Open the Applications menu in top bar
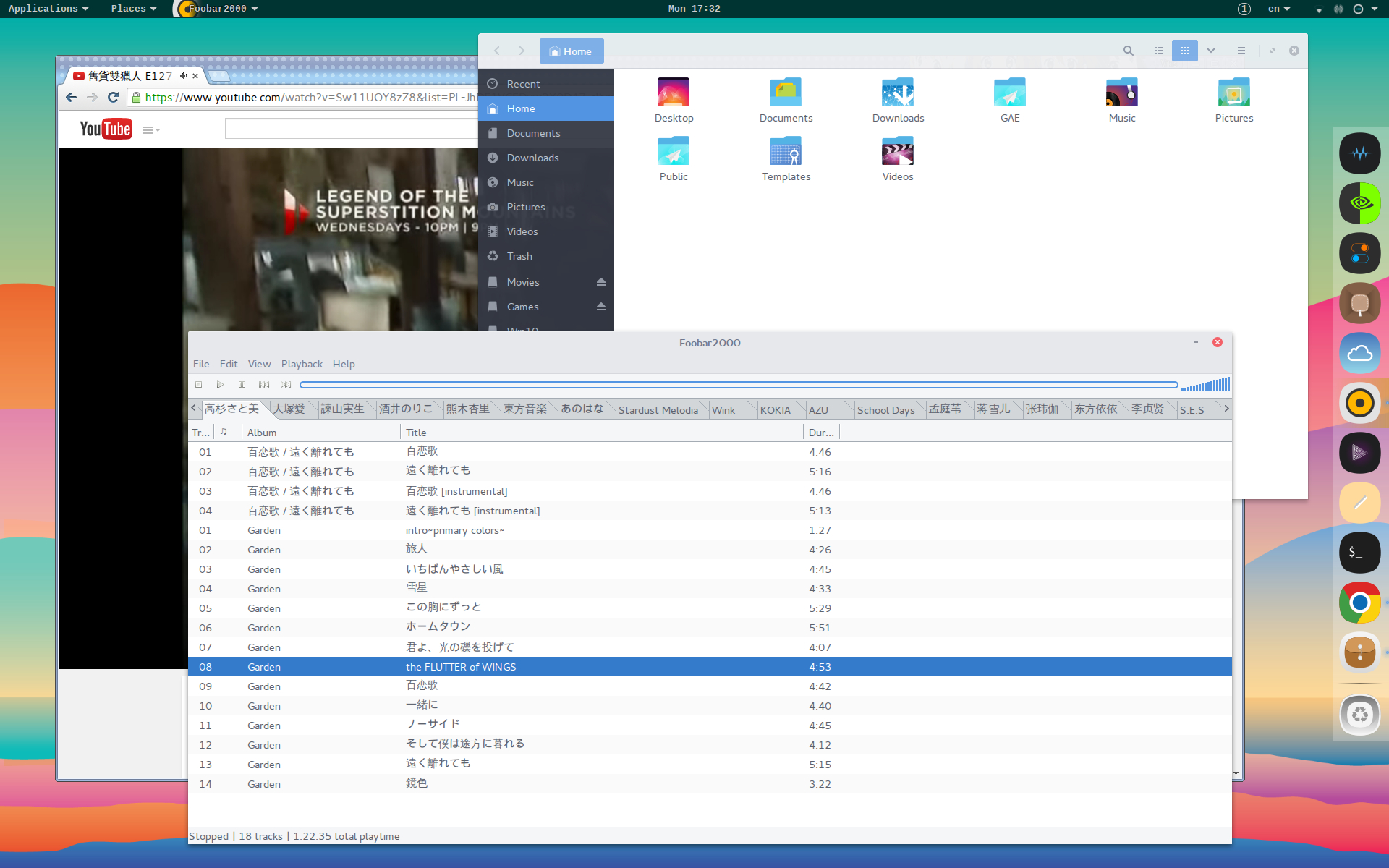 click(48, 9)
